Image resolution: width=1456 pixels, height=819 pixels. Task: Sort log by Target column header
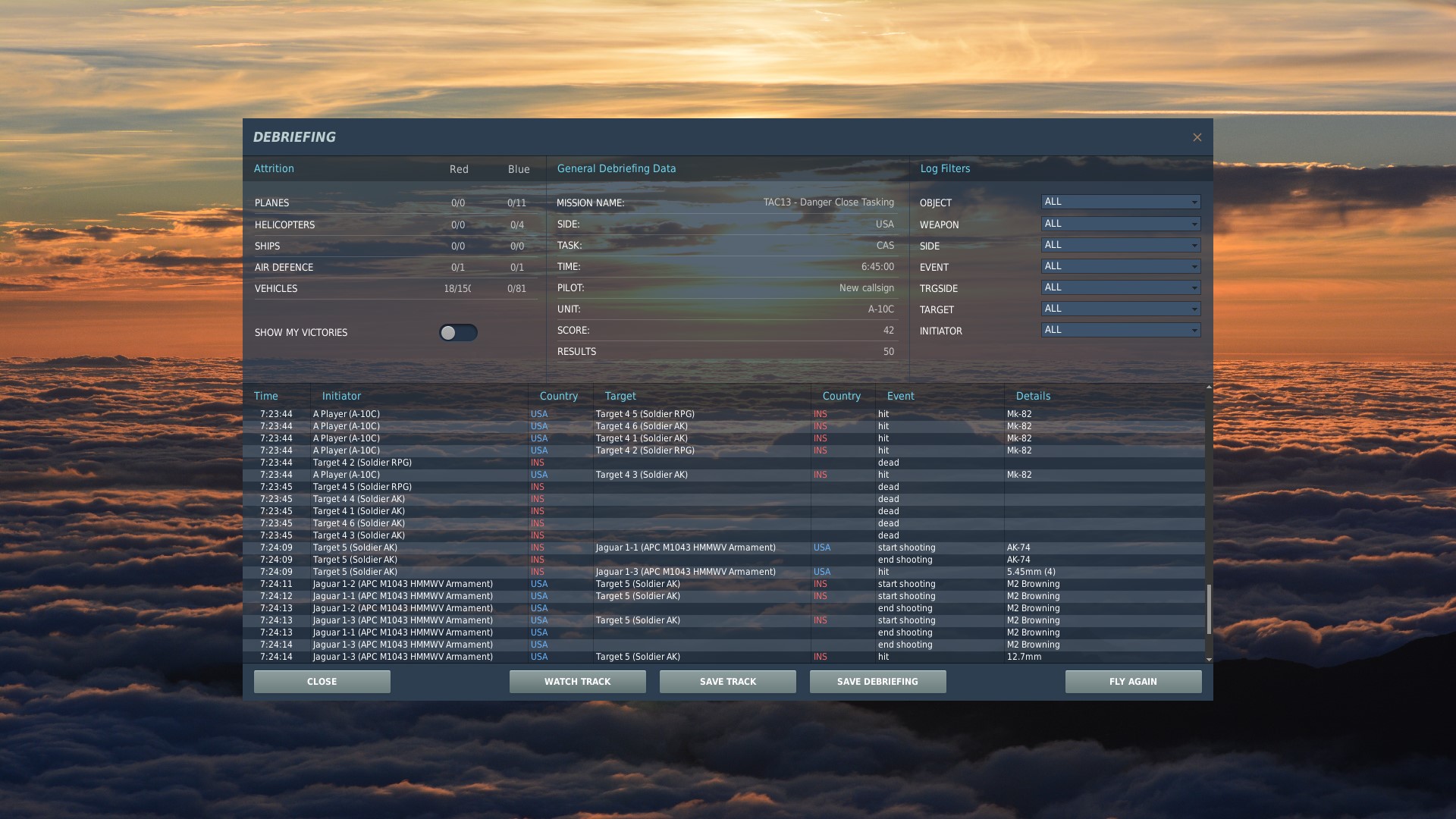pos(620,396)
